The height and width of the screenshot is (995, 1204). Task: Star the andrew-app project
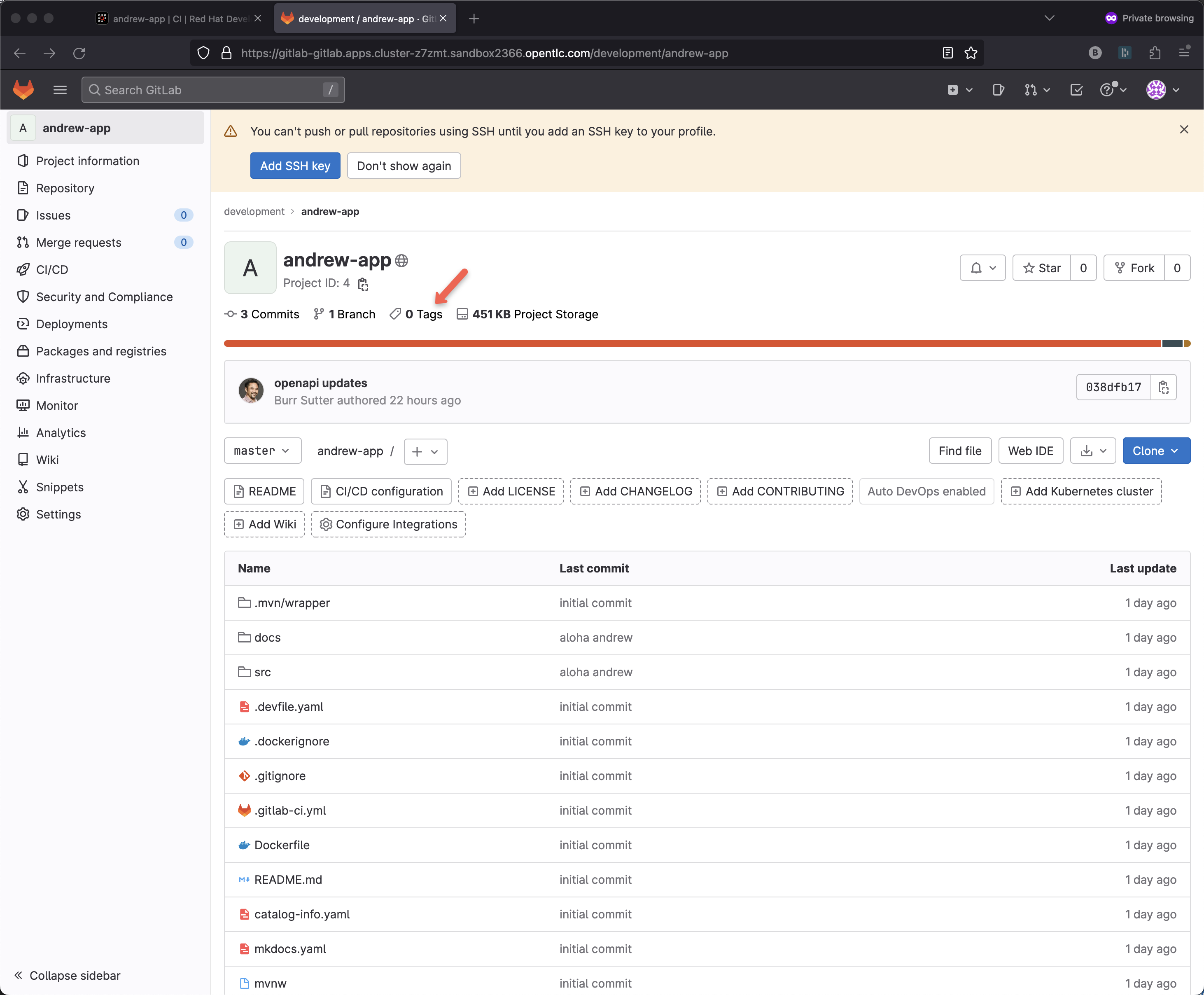pyautogui.click(x=1042, y=268)
